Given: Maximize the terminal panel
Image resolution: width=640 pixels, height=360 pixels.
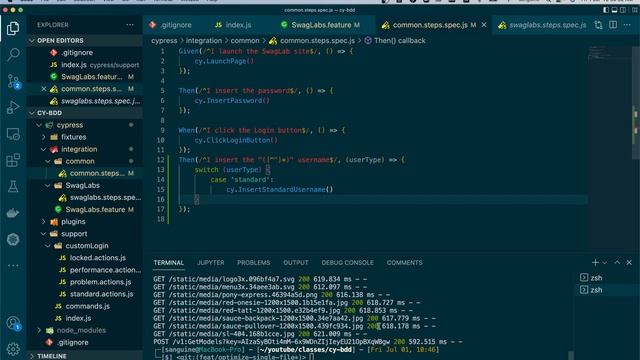Looking at the screenshot, I should pos(617,262).
